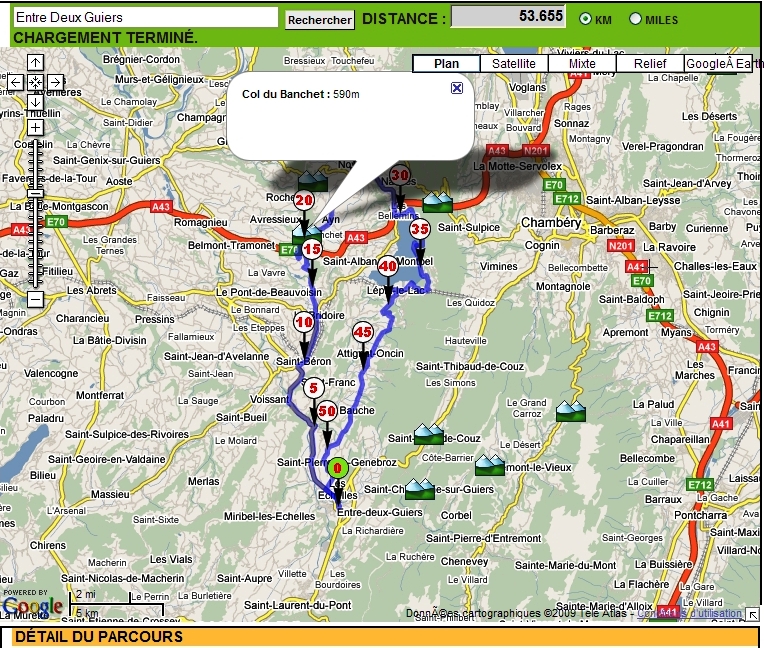Switch map to Satellite view
Image resolution: width=764 pixels, height=648 pixels.
[x=514, y=64]
